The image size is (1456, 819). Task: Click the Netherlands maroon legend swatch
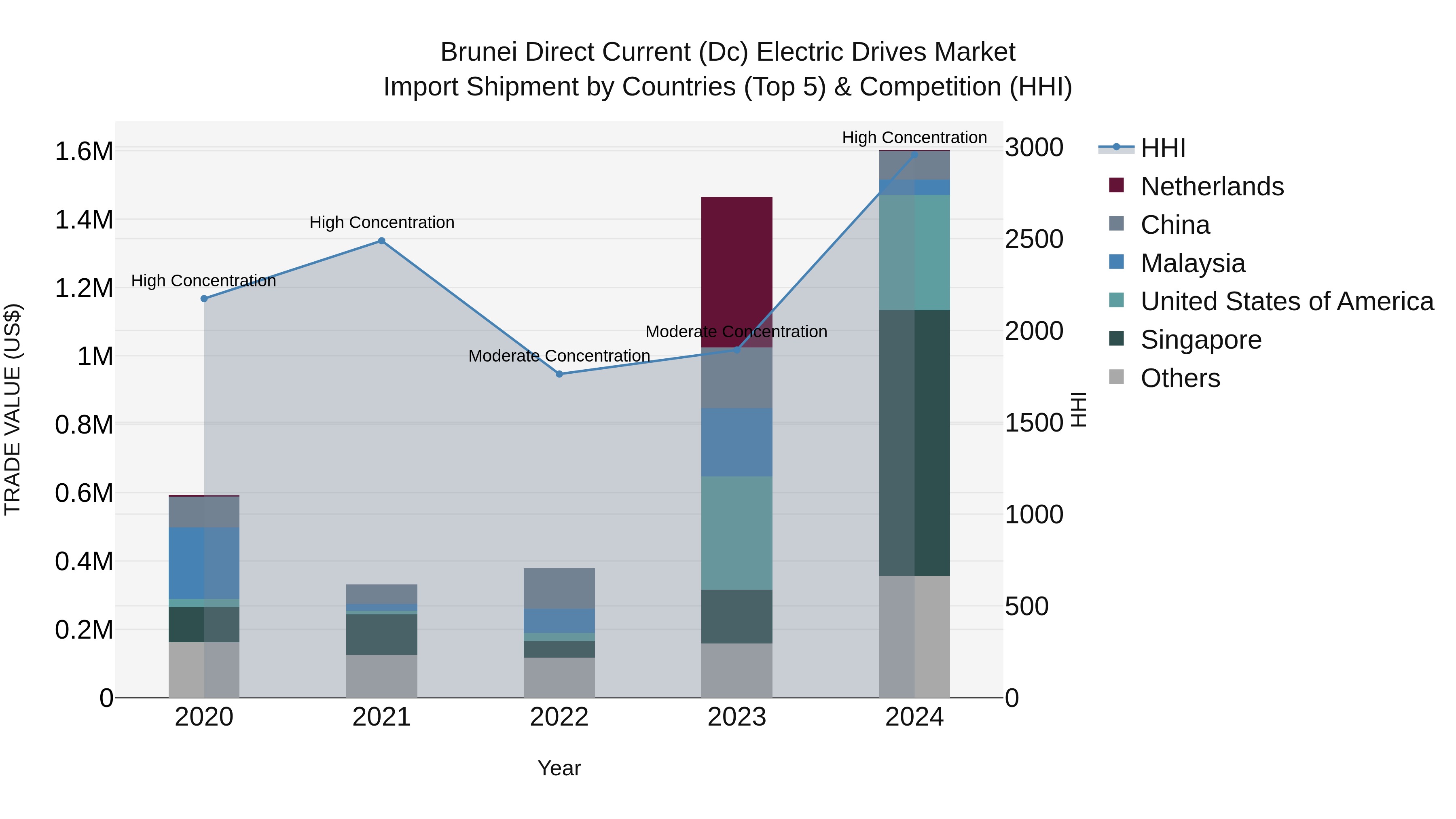[1116, 185]
